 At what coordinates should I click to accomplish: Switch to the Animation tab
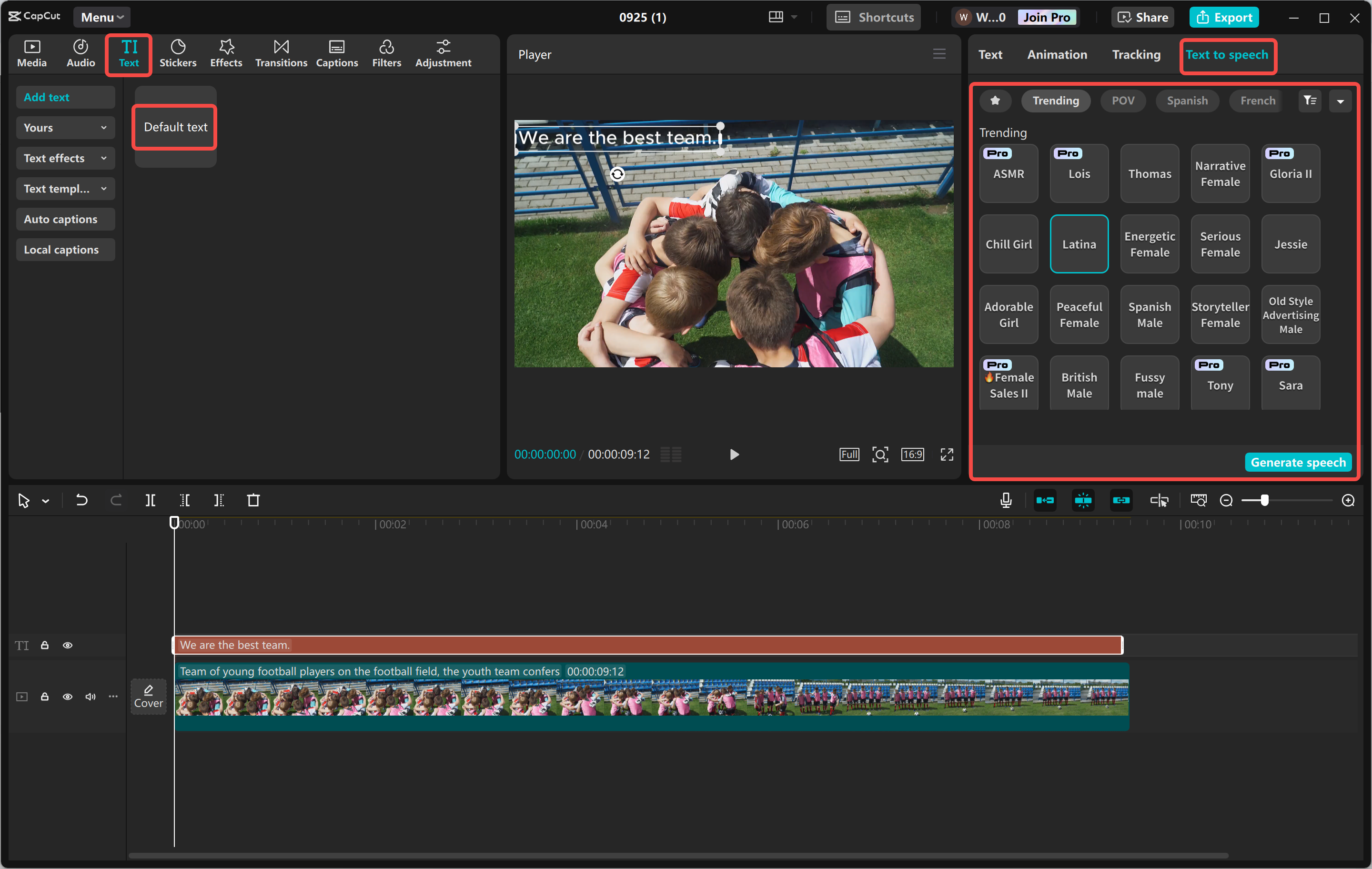1057,55
